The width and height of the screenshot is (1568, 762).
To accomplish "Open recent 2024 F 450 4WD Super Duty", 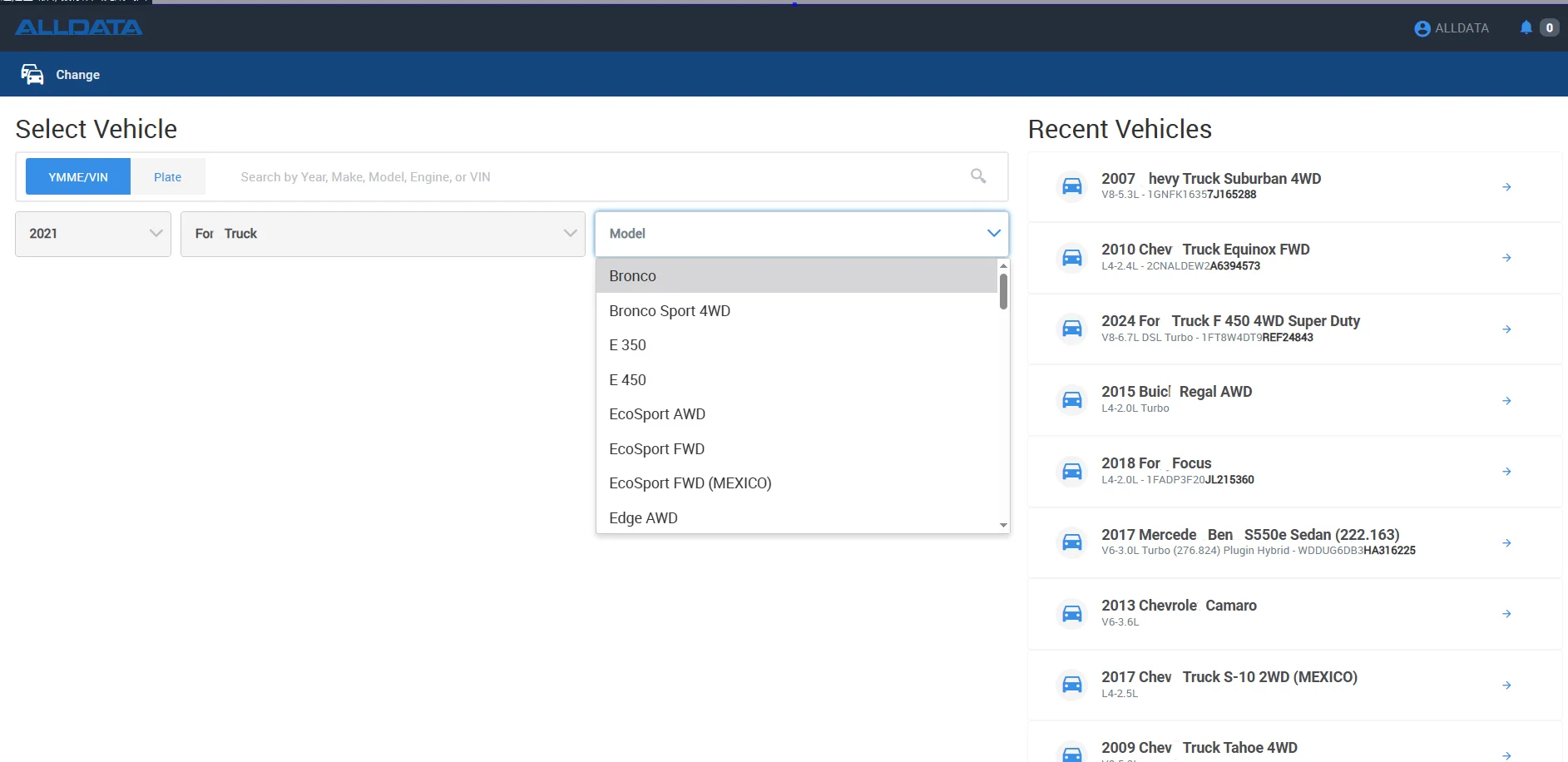I will point(1230,321).
